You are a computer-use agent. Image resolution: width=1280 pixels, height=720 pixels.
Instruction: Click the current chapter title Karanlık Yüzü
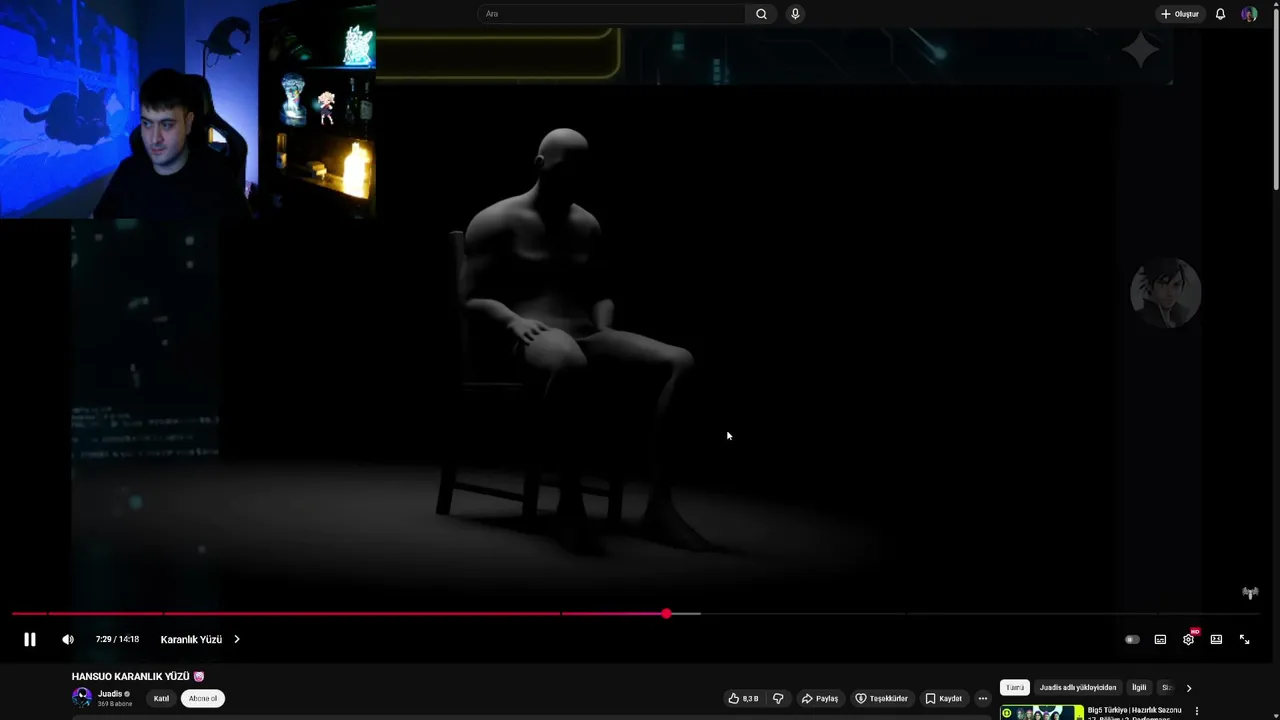[x=191, y=639]
